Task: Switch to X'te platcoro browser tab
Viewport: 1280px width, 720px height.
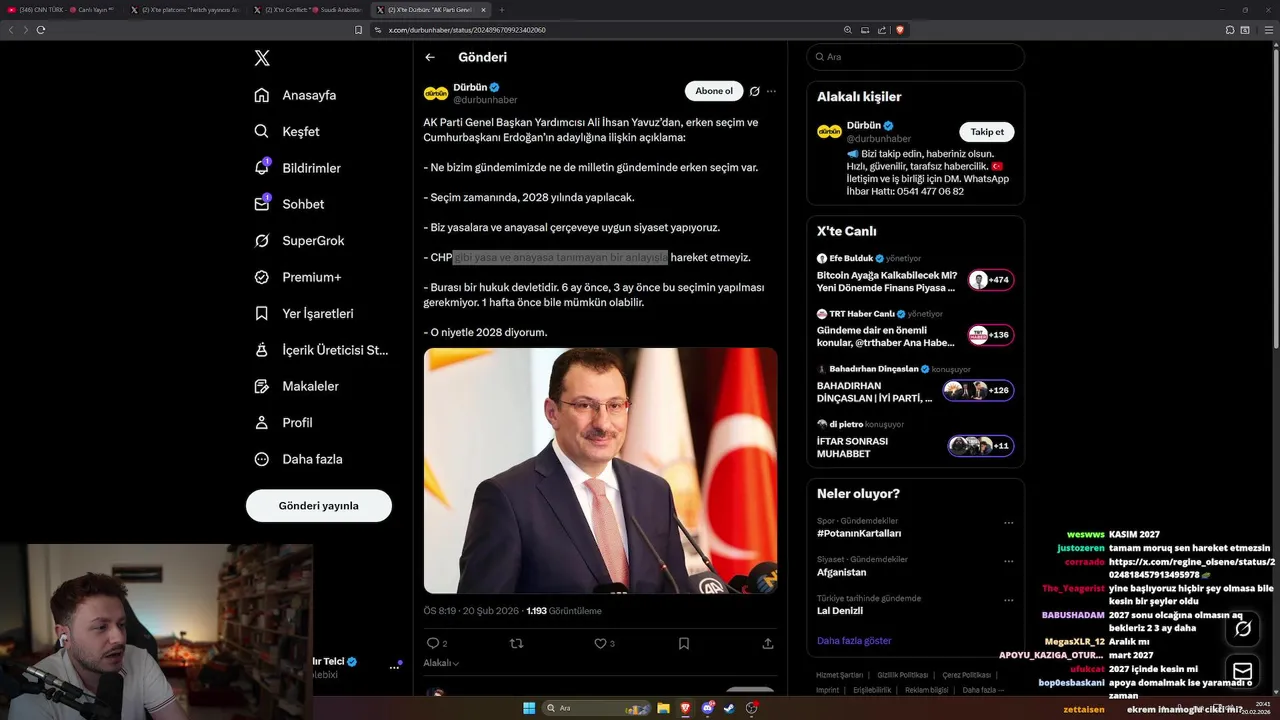Action: click(185, 9)
